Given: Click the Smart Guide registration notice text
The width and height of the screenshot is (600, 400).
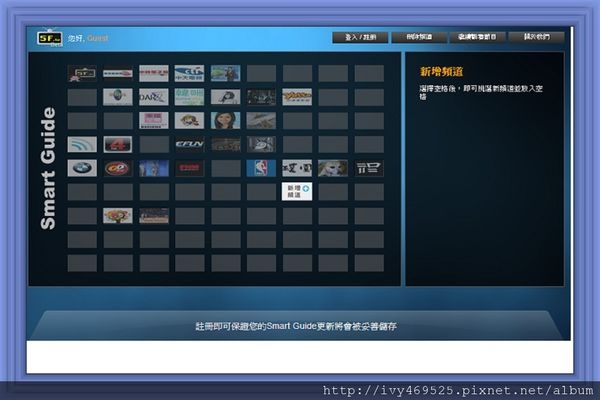Looking at the screenshot, I should click(x=296, y=326).
